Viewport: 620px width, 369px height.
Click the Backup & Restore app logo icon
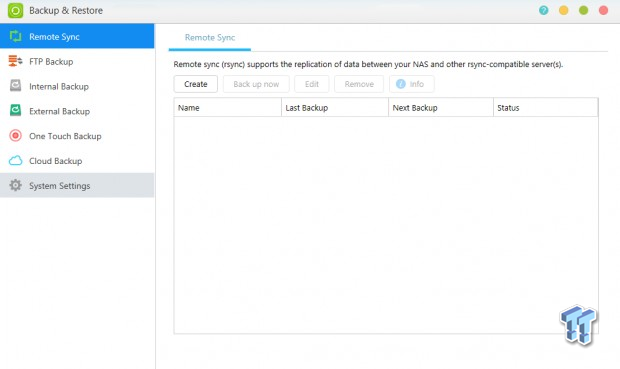(15, 10)
